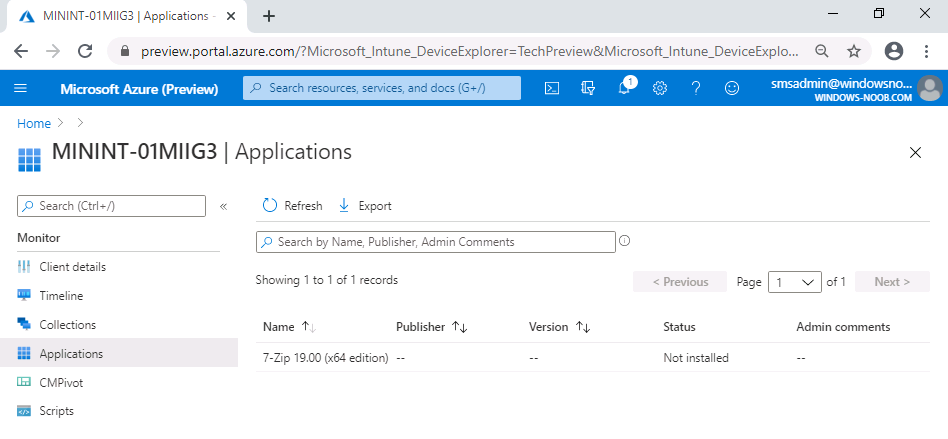This screenshot has width=948, height=439.
Task: Open the Azure portal hamburger menu
Action: (21, 88)
